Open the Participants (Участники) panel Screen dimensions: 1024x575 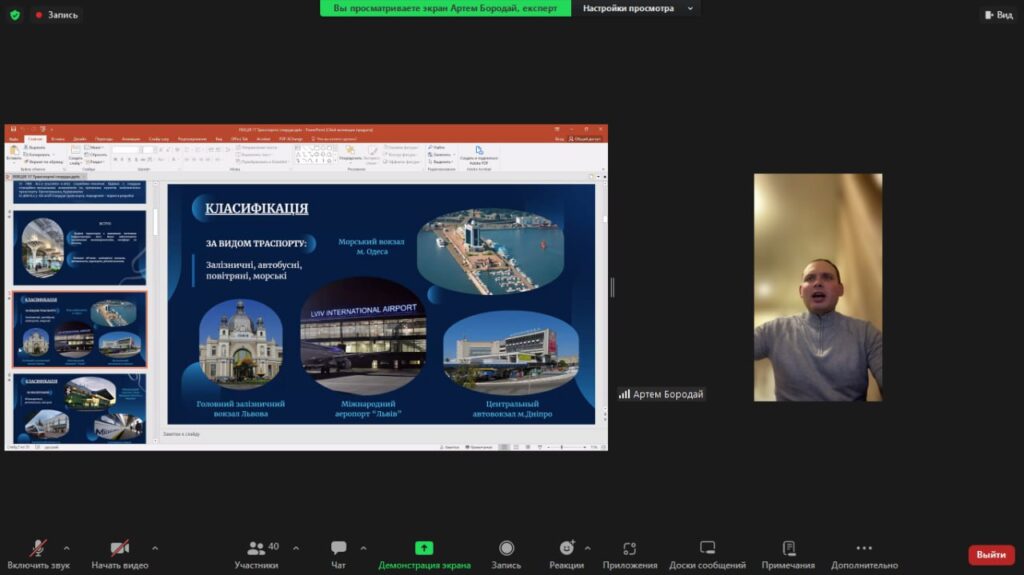(x=258, y=548)
